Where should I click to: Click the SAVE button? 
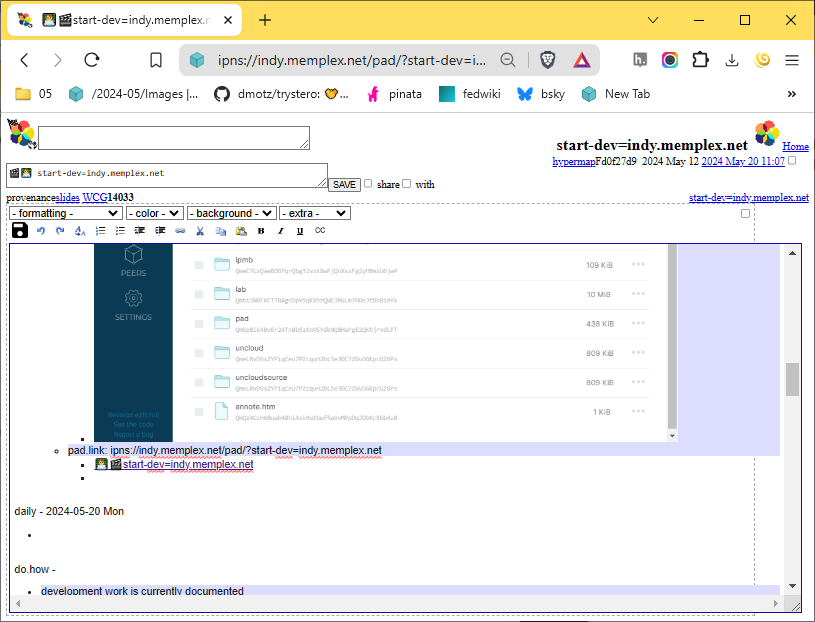(344, 184)
